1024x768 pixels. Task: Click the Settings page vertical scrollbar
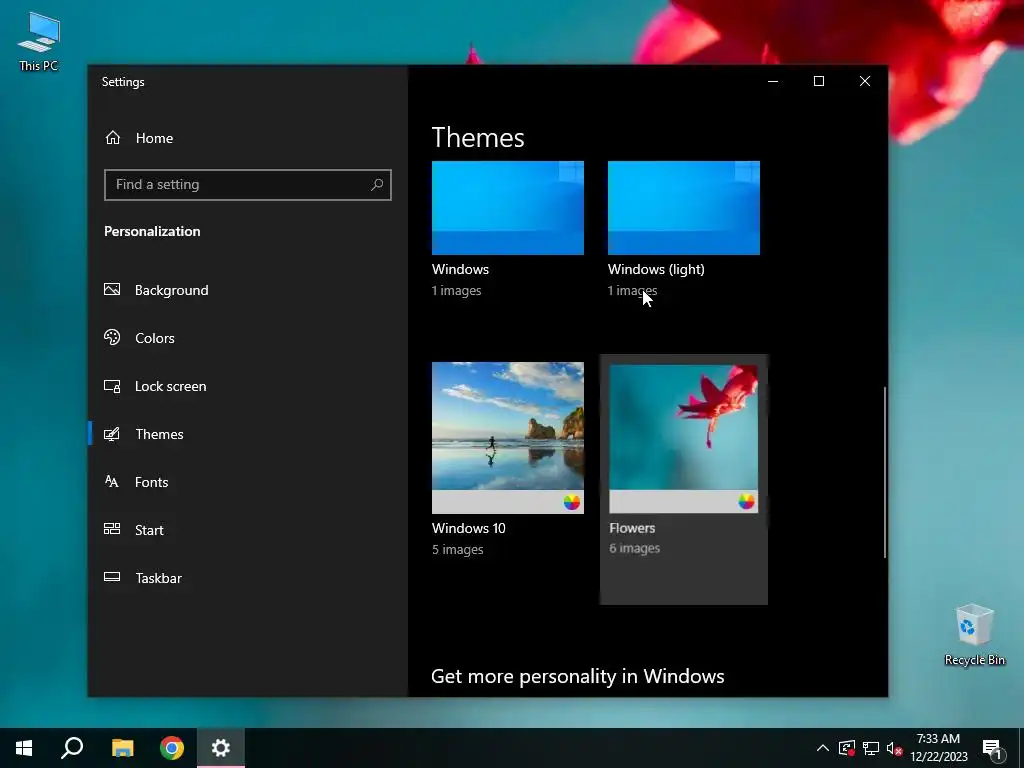[x=885, y=472]
